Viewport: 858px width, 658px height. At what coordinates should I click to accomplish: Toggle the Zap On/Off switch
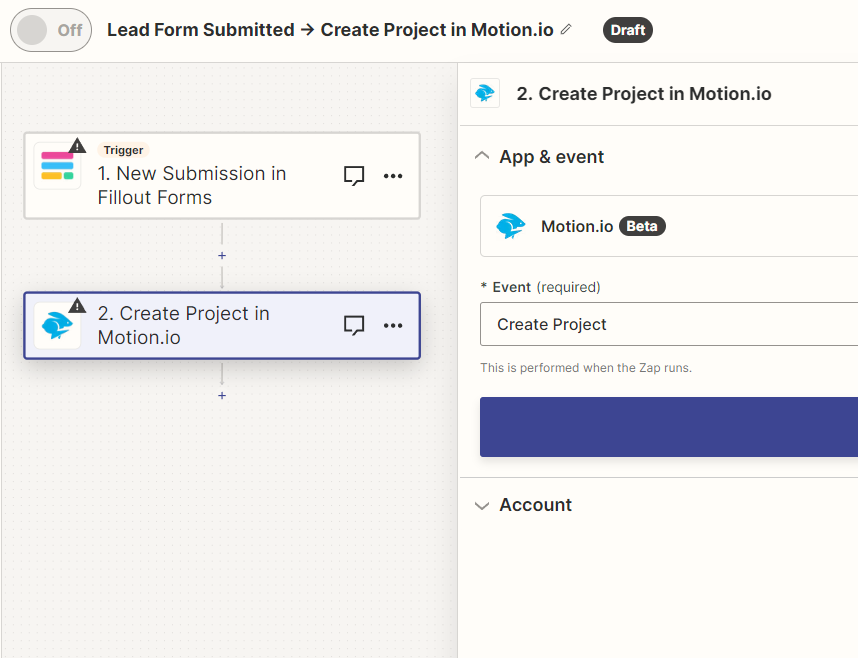point(50,30)
